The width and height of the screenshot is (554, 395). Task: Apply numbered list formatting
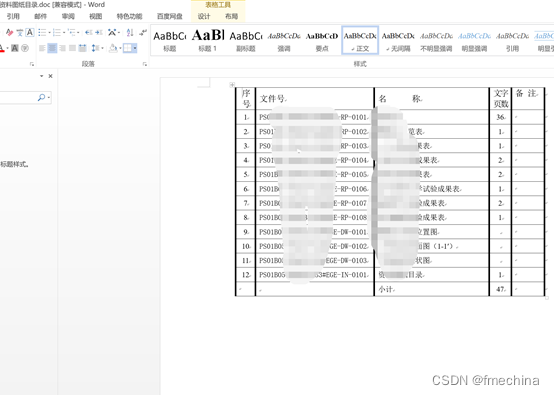click(x=57, y=33)
